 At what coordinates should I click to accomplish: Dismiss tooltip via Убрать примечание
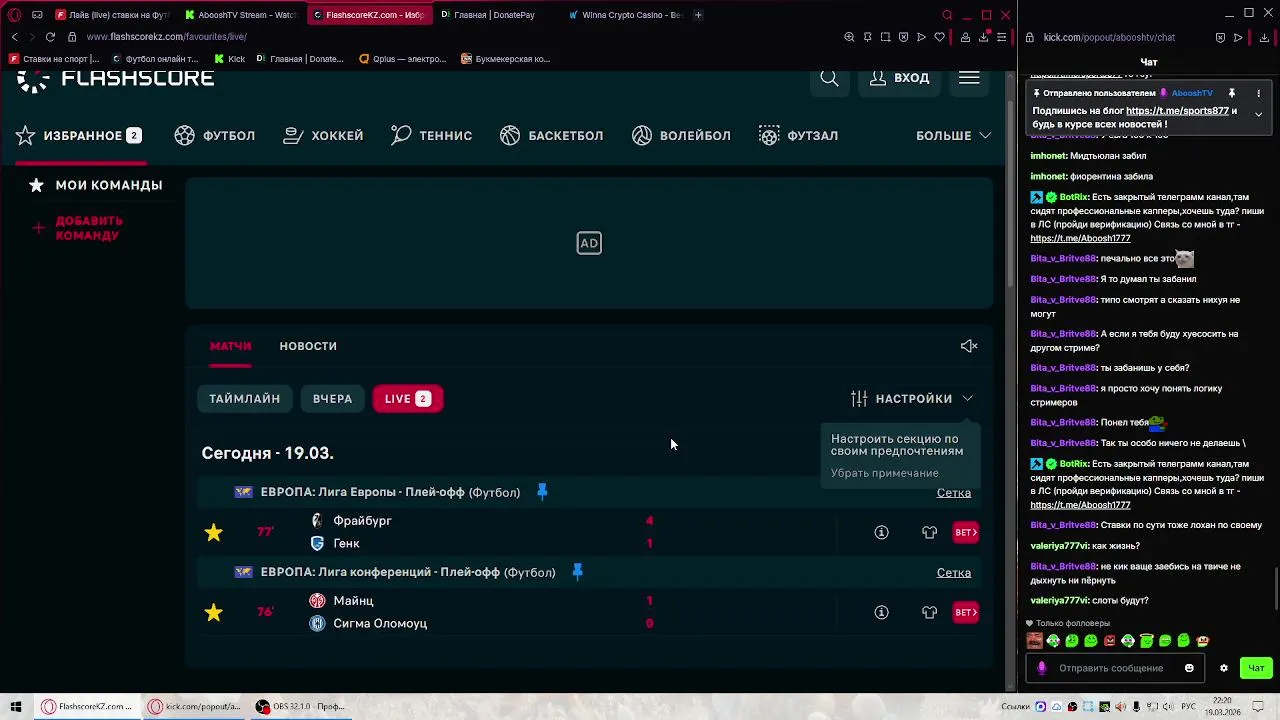coord(884,473)
